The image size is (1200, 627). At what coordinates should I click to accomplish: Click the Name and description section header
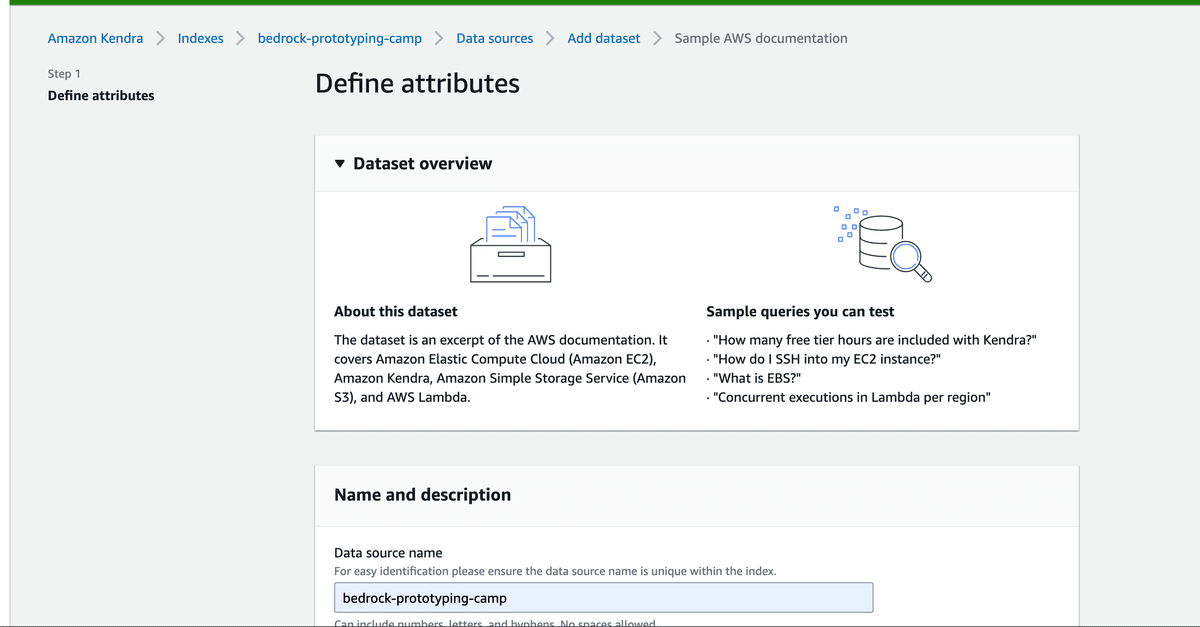422,495
